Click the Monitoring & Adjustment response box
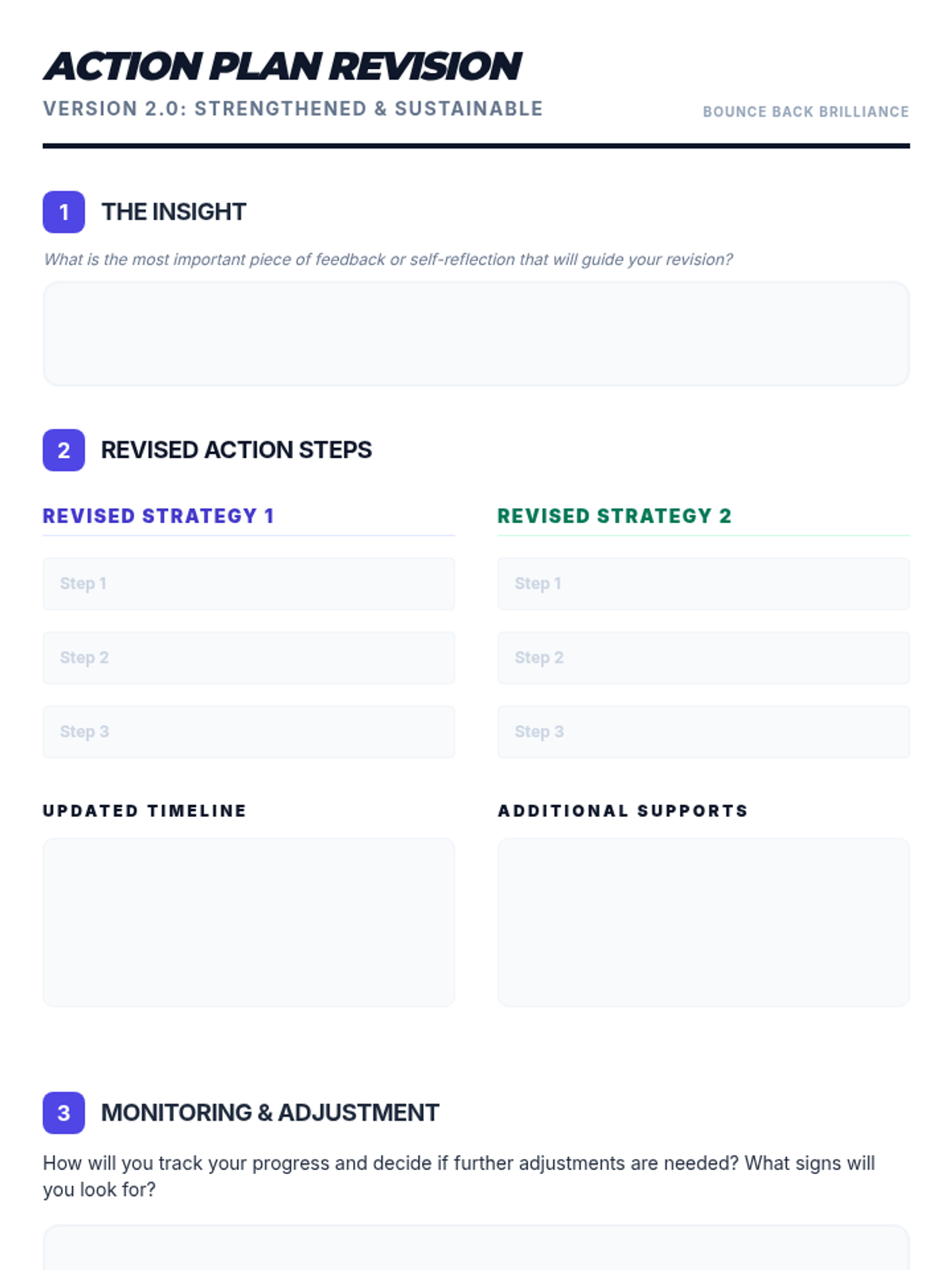Image resolution: width=952 pixels, height=1270 pixels. (476, 1248)
